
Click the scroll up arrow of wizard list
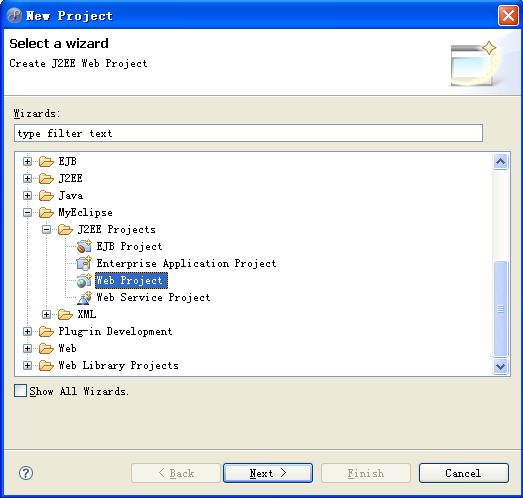coord(500,162)
